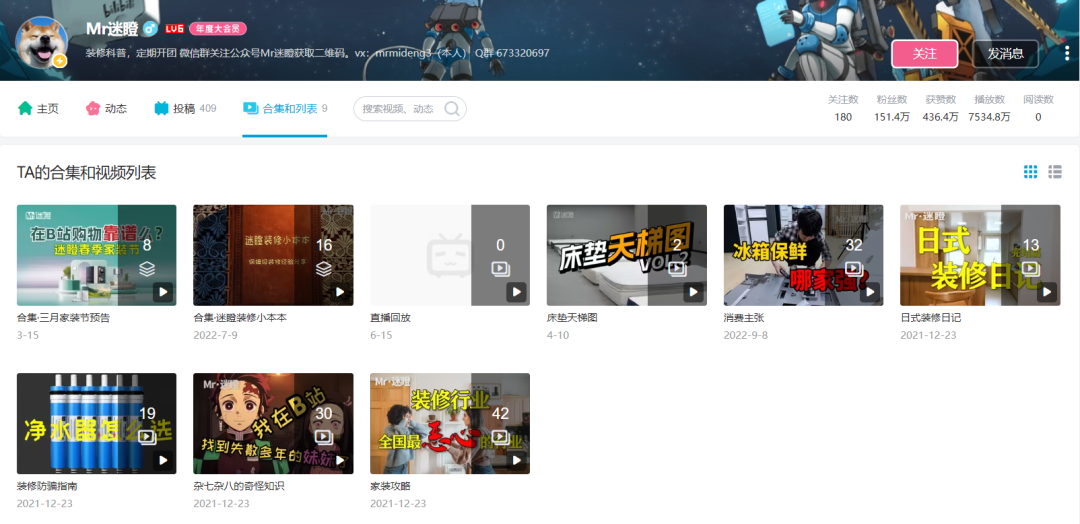
Task: Select the 合集和列表 tab
Action: click(284, 108)
